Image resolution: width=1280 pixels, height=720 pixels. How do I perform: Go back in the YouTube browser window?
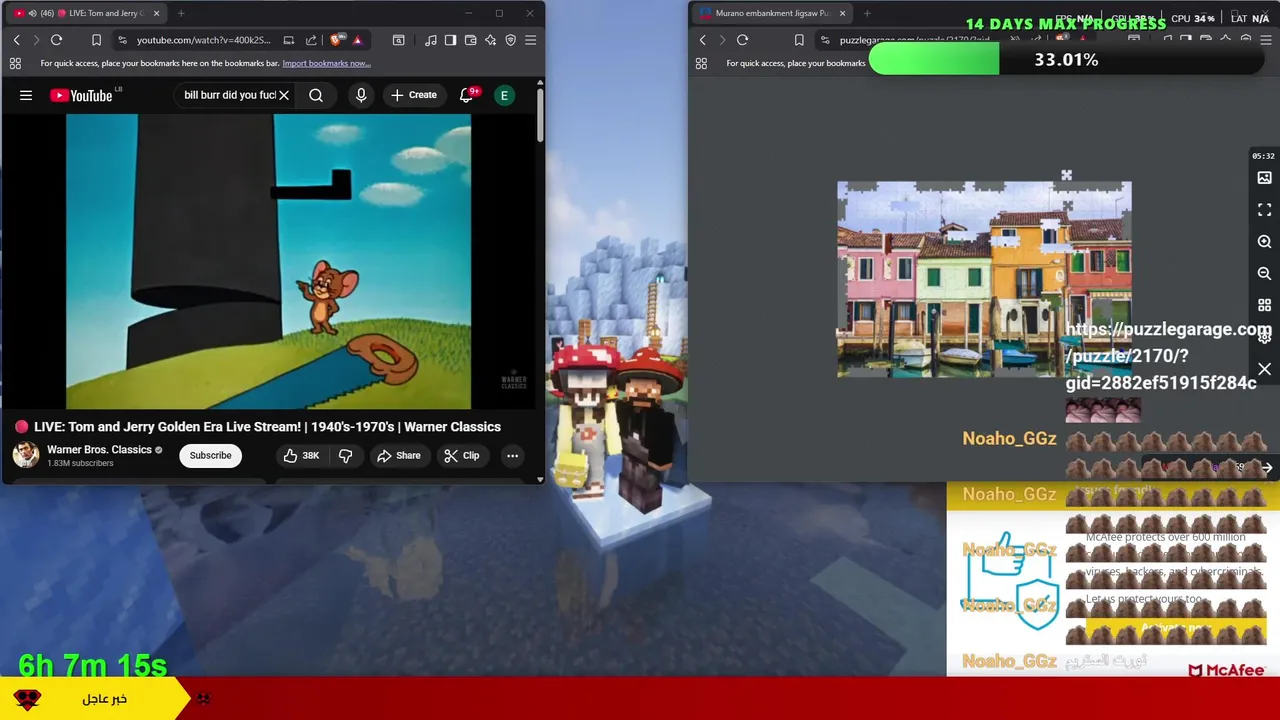[16, 40]
